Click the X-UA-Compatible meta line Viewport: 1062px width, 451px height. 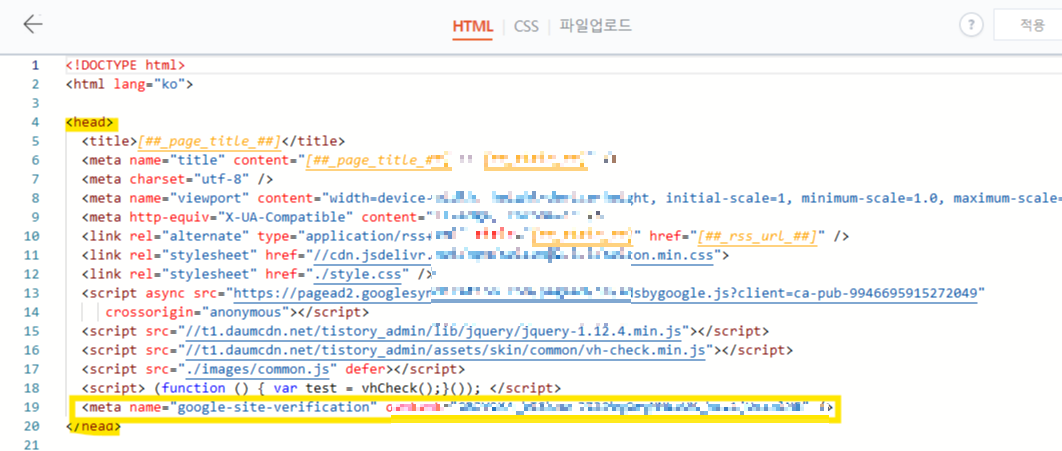342,217
